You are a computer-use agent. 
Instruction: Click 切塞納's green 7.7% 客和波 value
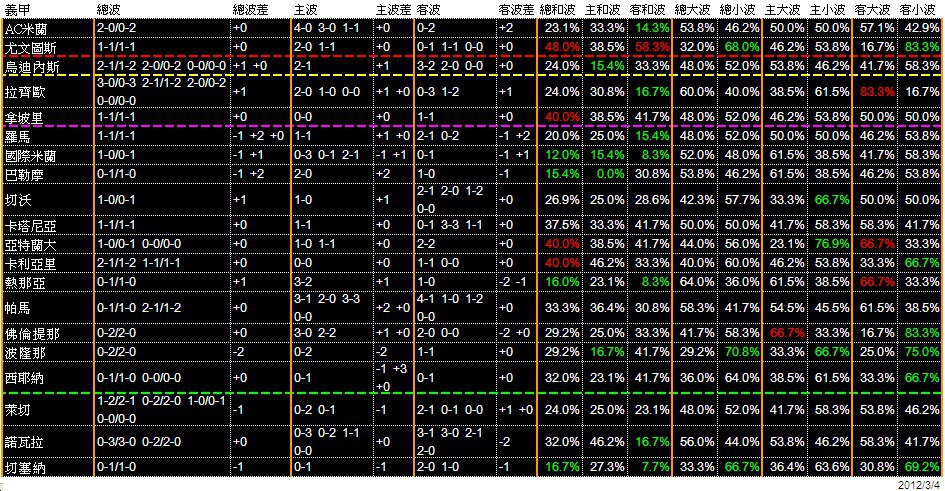pyautogui.click(x=655, y=467)
